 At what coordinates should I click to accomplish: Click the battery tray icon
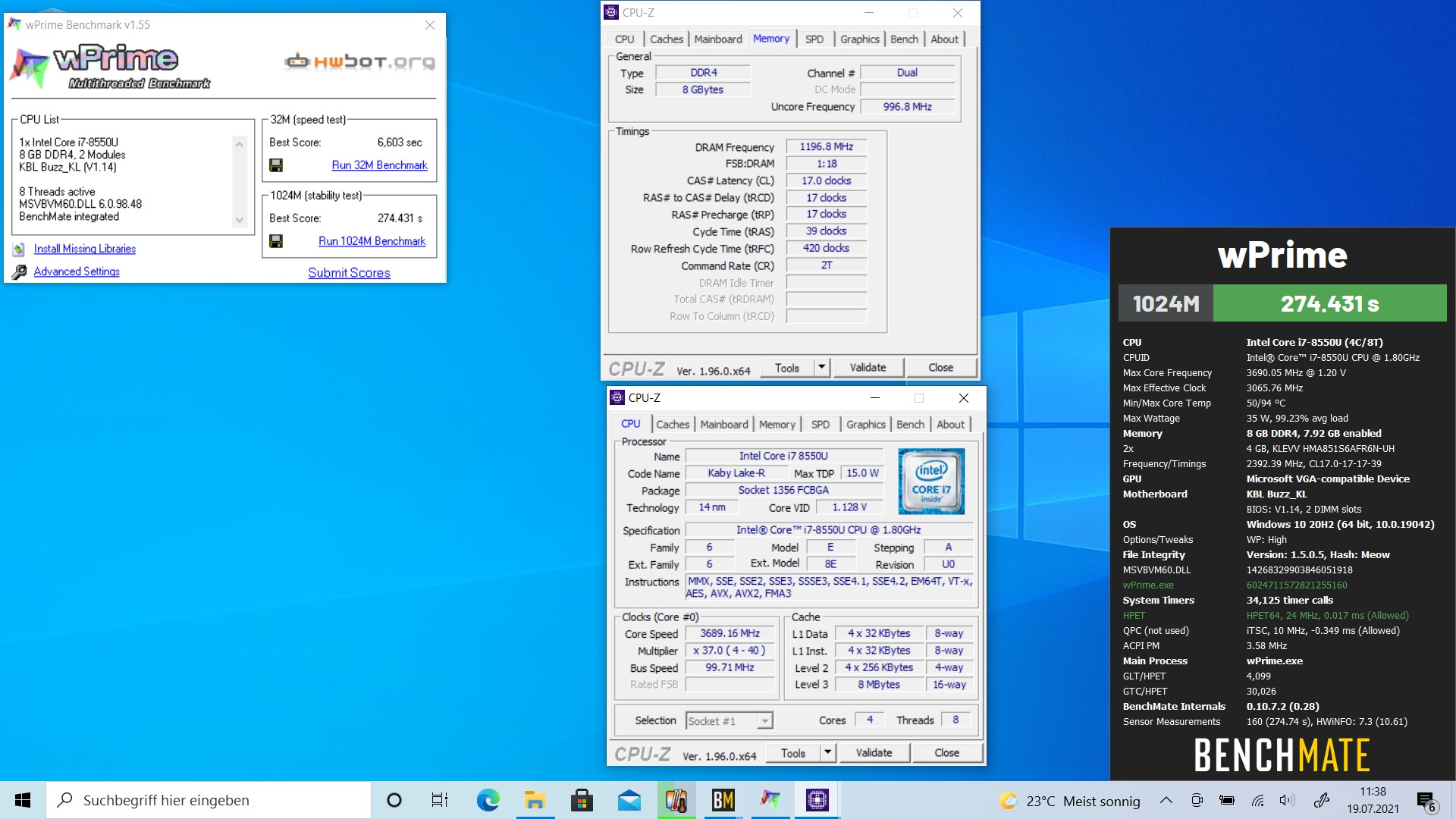[1226, 801]
